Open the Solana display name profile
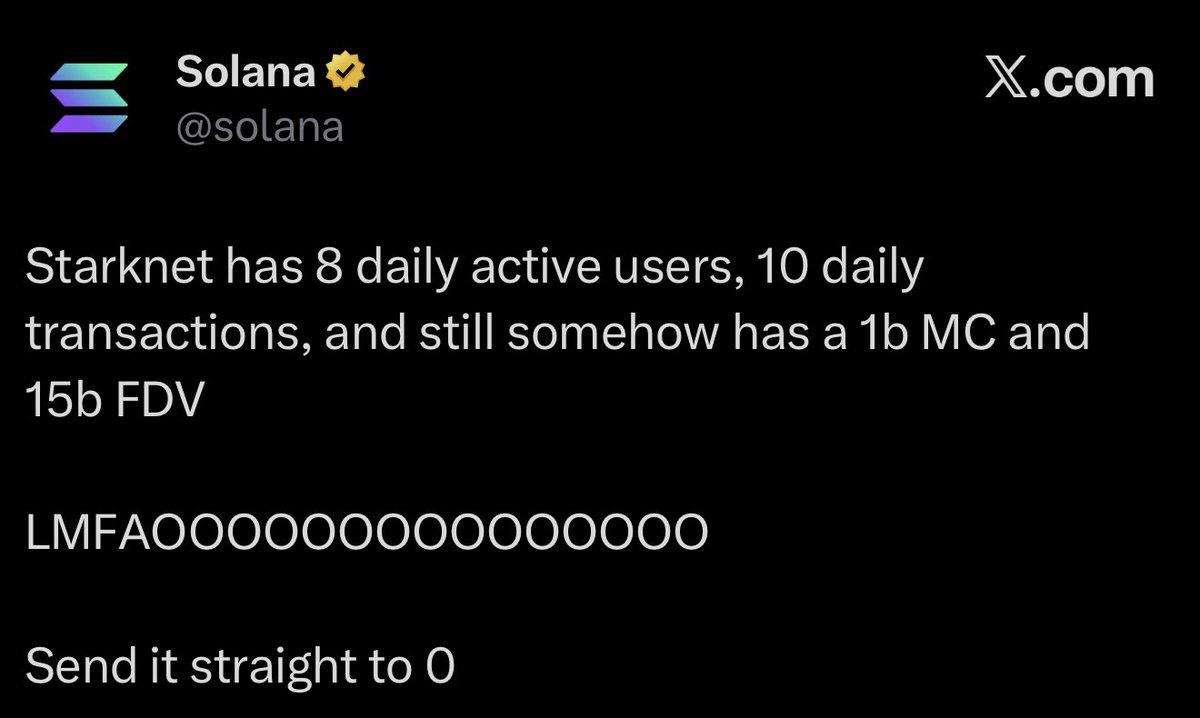Image resolution: width=1200 pixels, height=718 pixels. tap(246, 72)
